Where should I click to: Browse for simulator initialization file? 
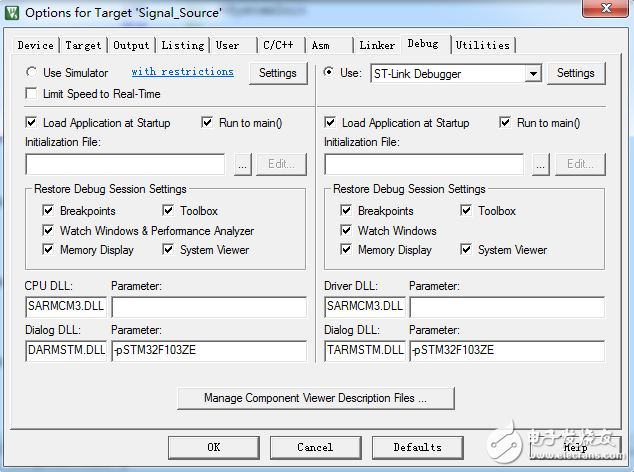coord(243,164)
